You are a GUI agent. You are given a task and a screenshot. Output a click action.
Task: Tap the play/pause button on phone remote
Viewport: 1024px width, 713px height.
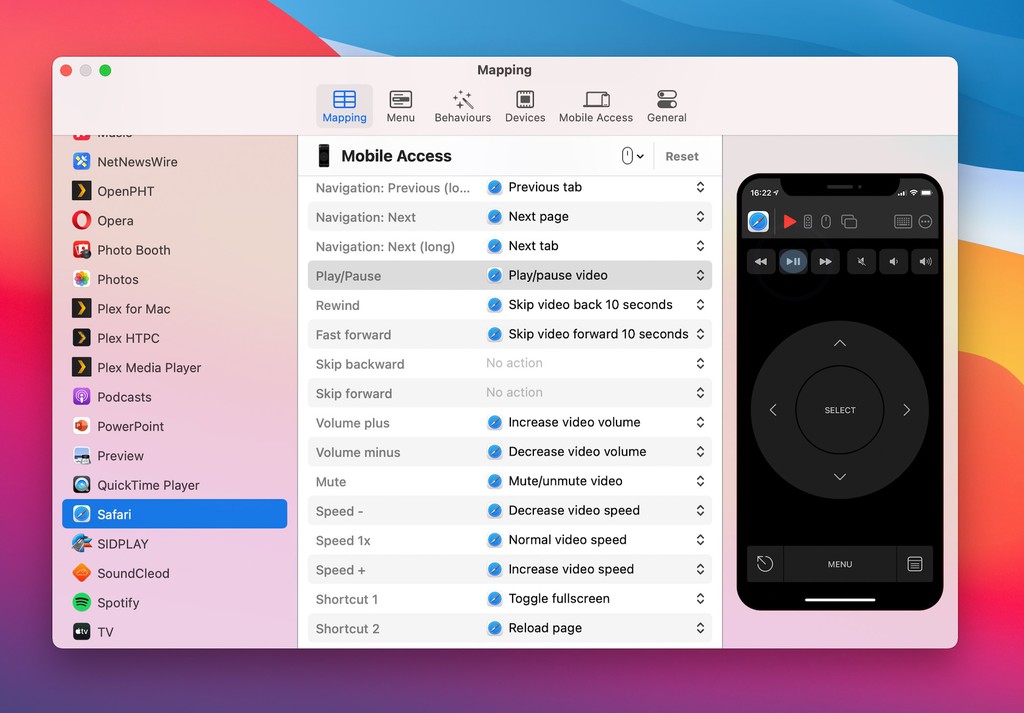pyautogui.click(x=793, y=261)
